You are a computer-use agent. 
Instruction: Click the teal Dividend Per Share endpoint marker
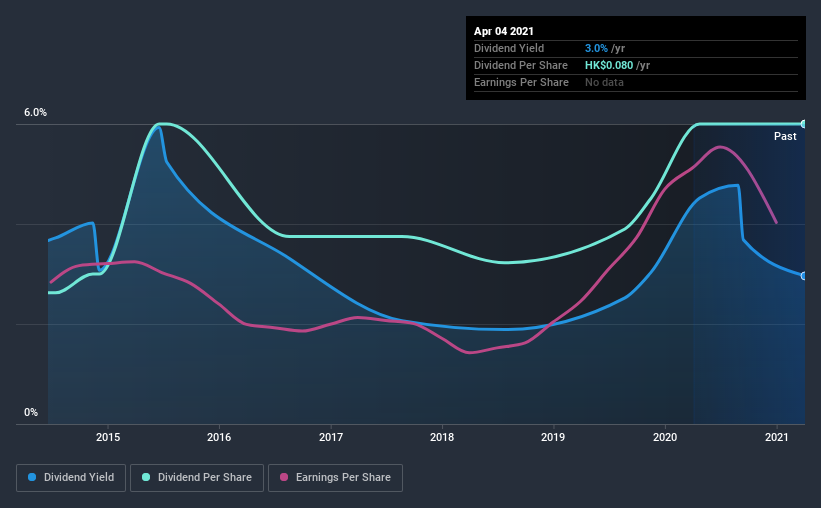coord(804,124)
